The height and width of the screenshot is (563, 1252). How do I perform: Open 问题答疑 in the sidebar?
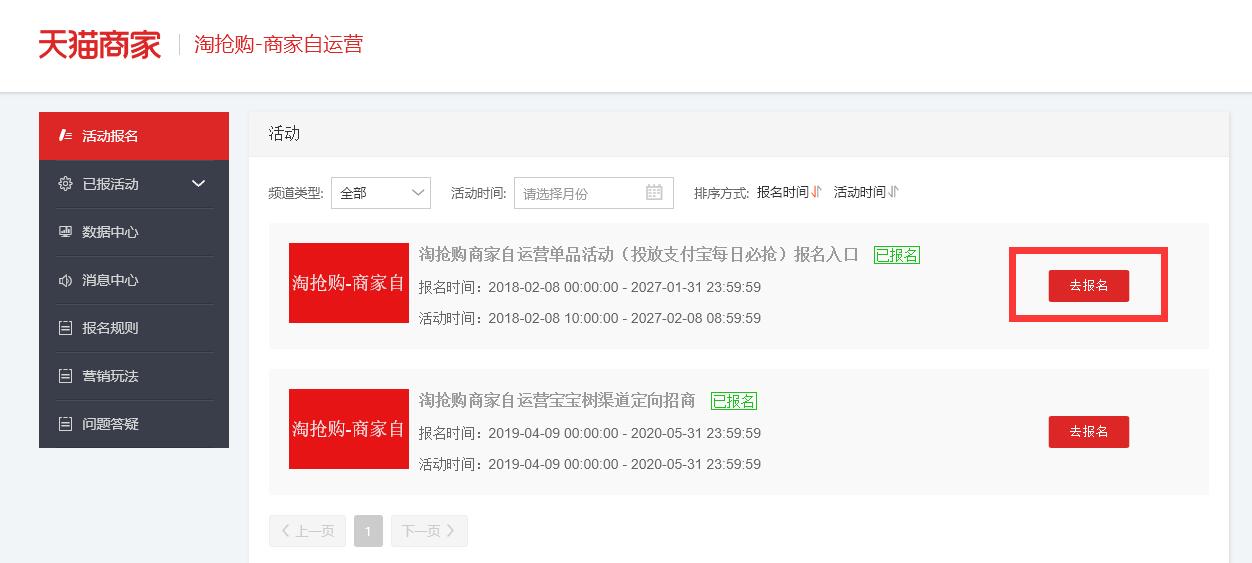click(x=134, y=424)
